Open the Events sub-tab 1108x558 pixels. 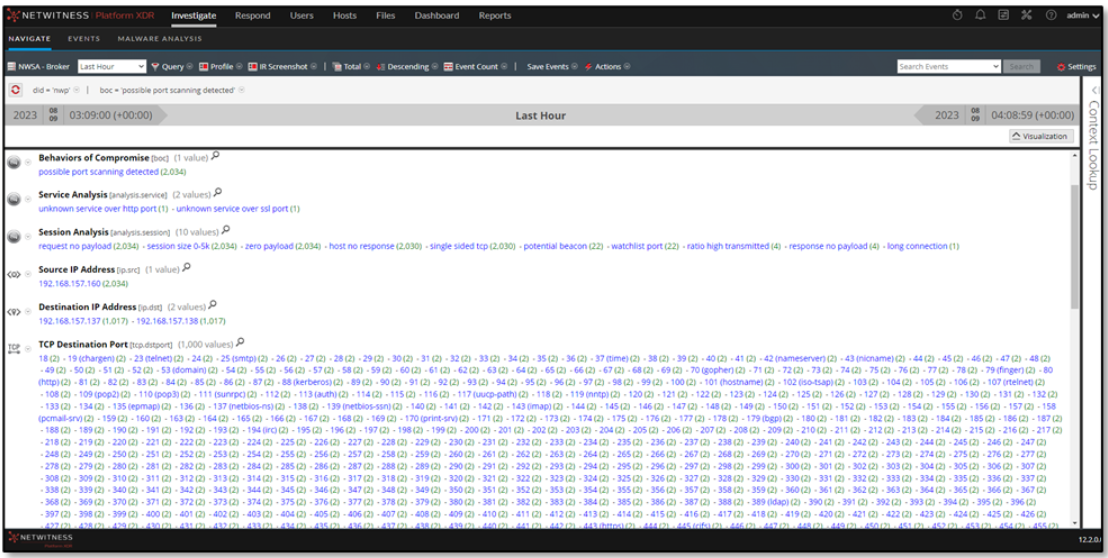coord(84,39)
